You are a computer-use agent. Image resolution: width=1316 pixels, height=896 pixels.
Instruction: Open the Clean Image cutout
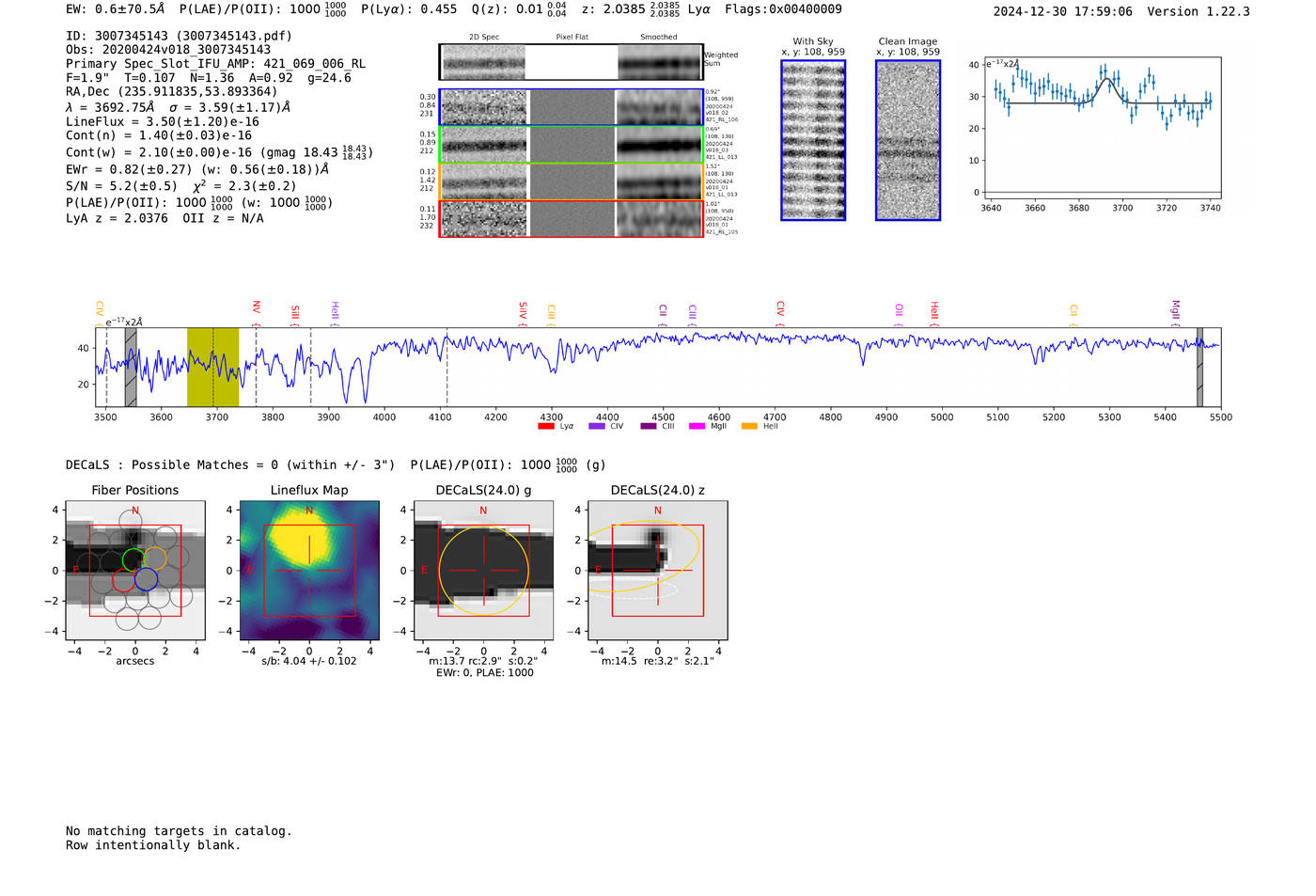(908, 140)
